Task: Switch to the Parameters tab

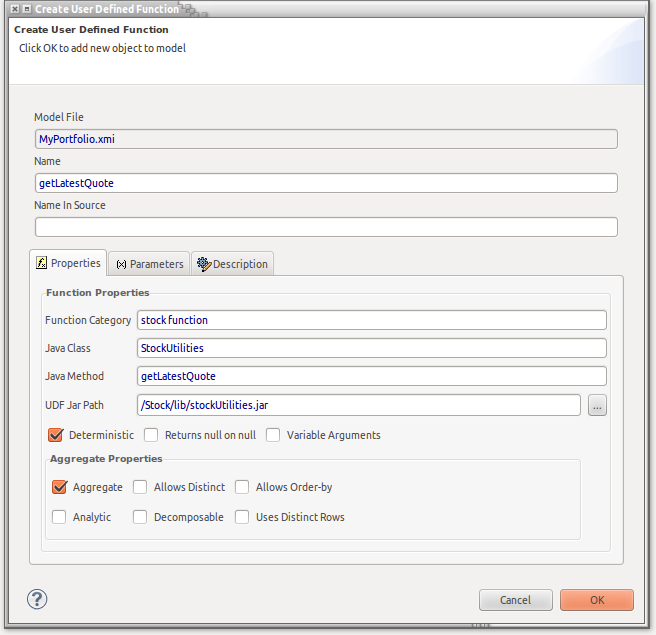Action: click(149, 264)
